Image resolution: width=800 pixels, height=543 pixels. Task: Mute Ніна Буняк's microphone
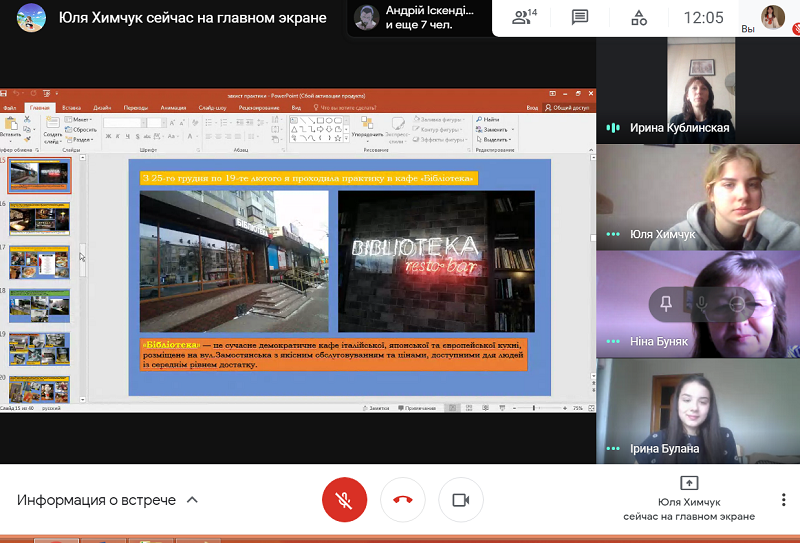702,304
